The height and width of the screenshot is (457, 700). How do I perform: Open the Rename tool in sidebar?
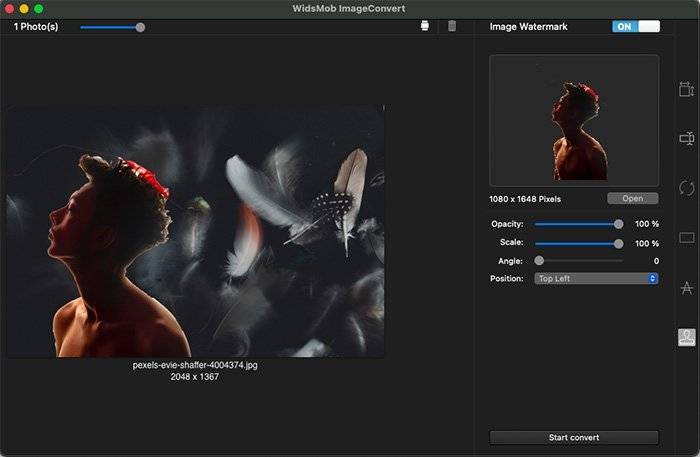click(x=686, y=139)
